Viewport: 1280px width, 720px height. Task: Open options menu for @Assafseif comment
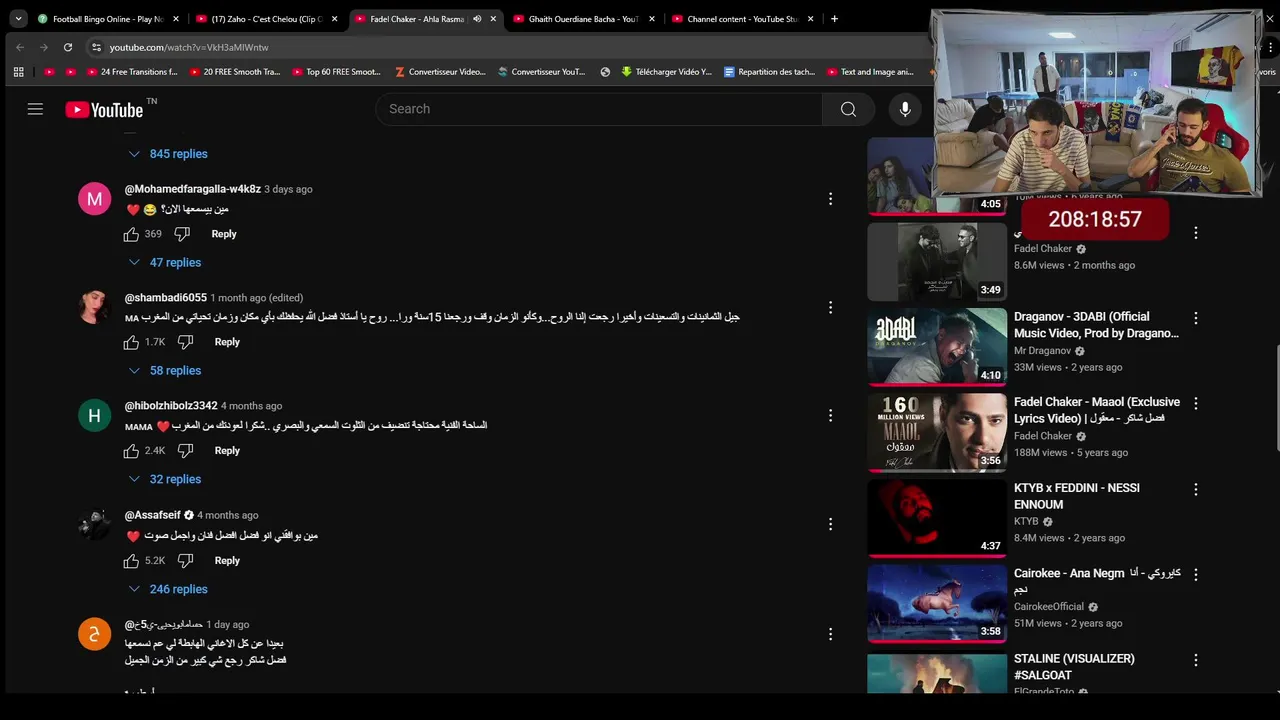830,524
